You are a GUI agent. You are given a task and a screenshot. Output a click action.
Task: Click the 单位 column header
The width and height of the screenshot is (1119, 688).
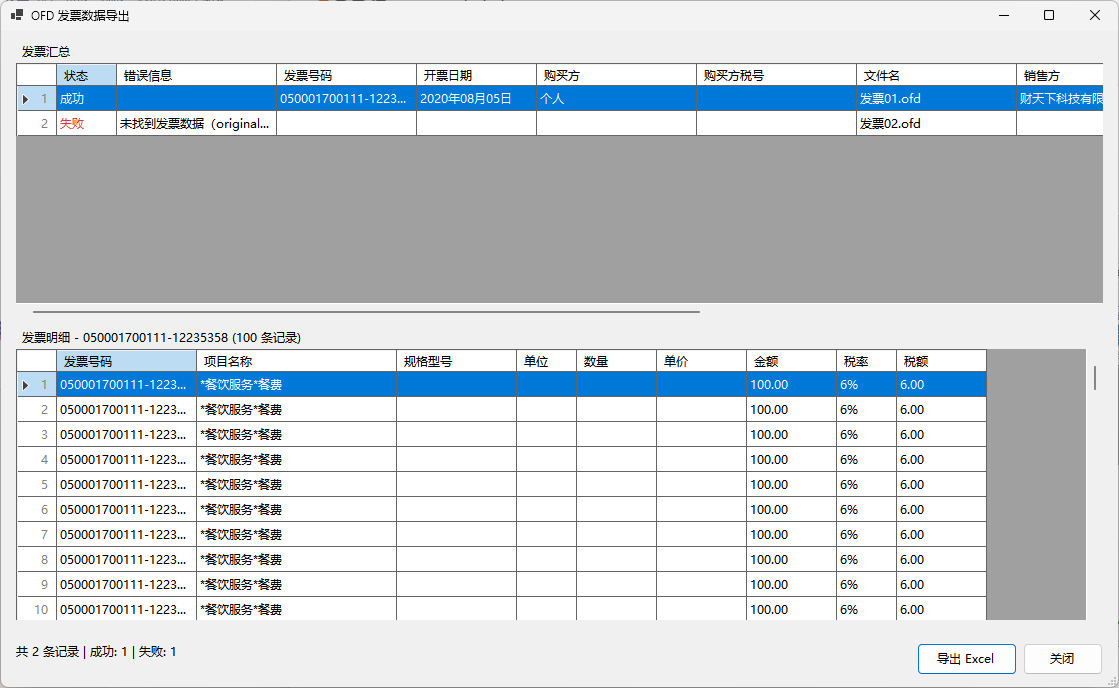click(546, 361)
